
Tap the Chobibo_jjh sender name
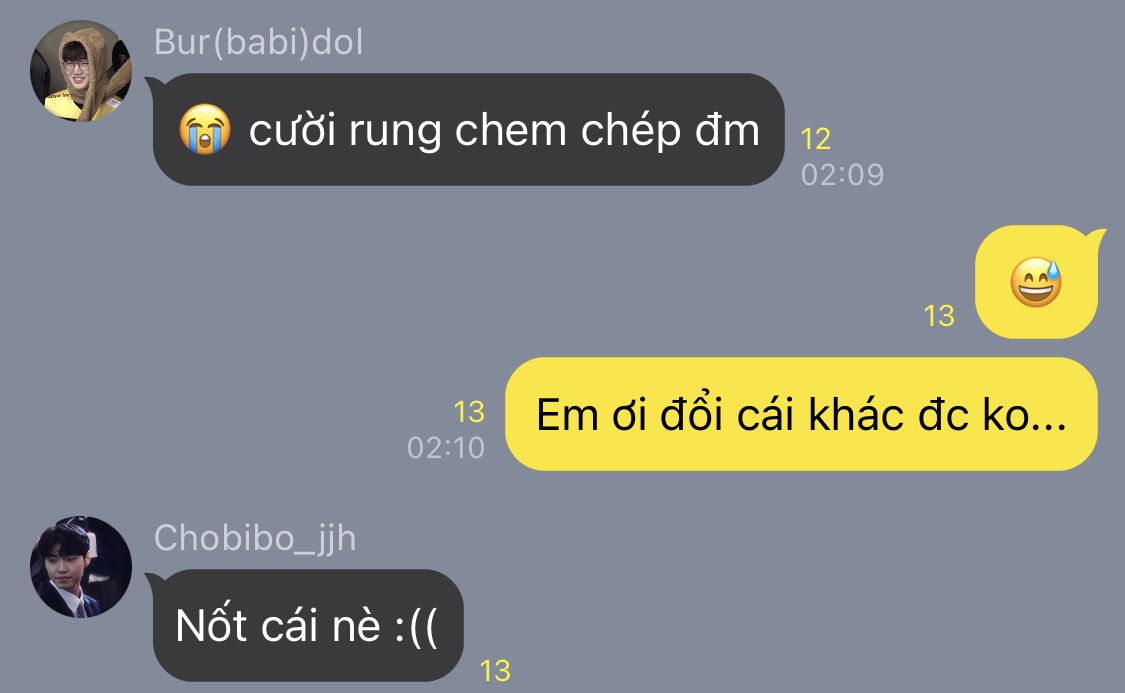255,538
